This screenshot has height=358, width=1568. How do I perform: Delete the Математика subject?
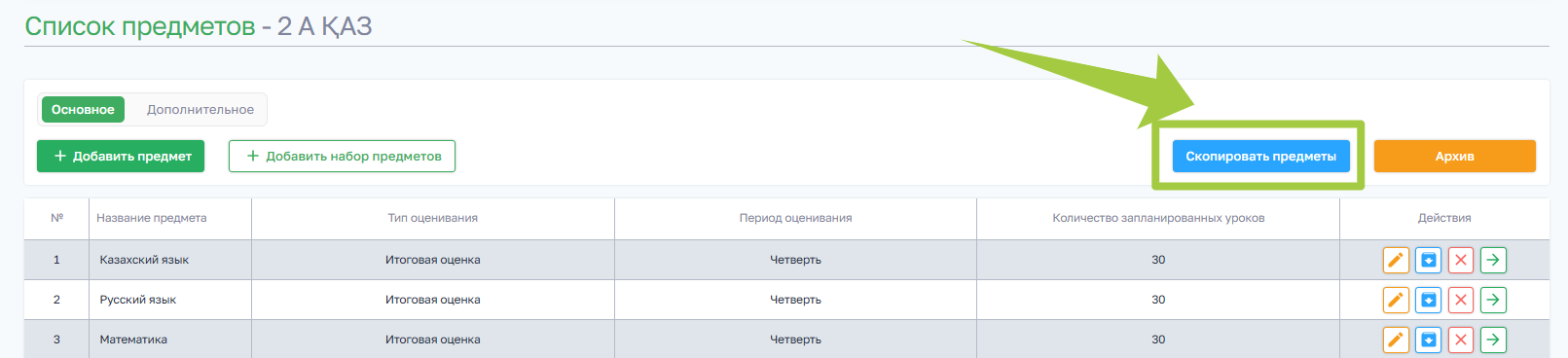[x=1461, y=340]
